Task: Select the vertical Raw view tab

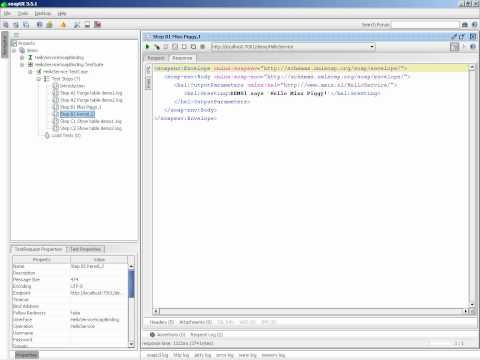Action: click(x=148, y=83)
